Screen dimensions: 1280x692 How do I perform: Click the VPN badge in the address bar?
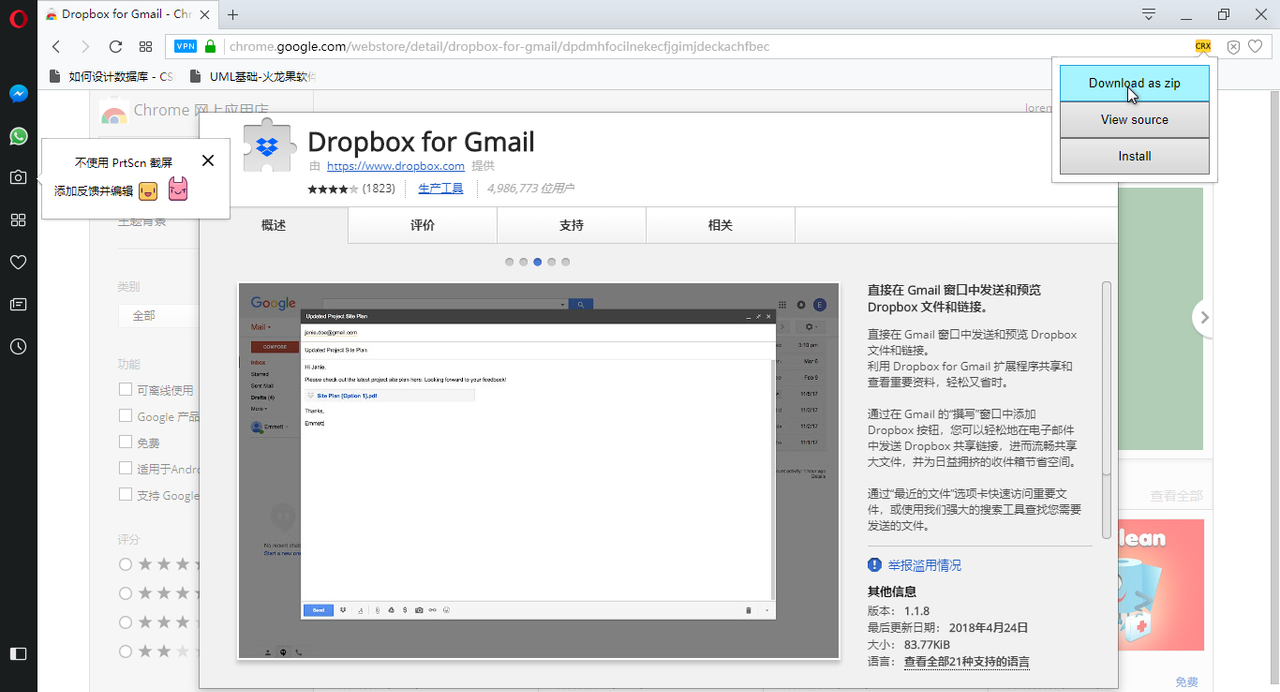(186, 46)
